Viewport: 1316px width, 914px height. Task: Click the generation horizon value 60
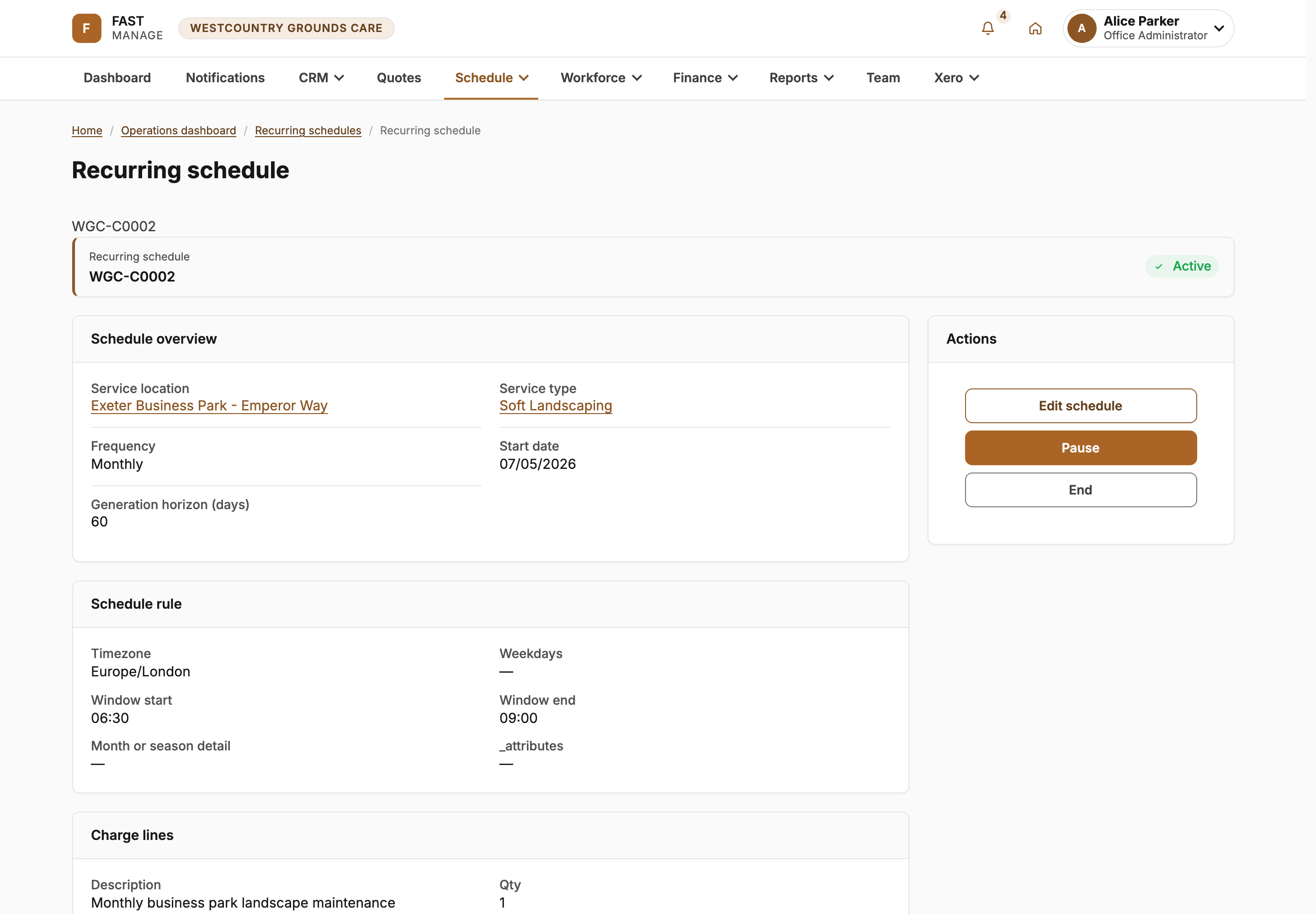click(99, 522)
